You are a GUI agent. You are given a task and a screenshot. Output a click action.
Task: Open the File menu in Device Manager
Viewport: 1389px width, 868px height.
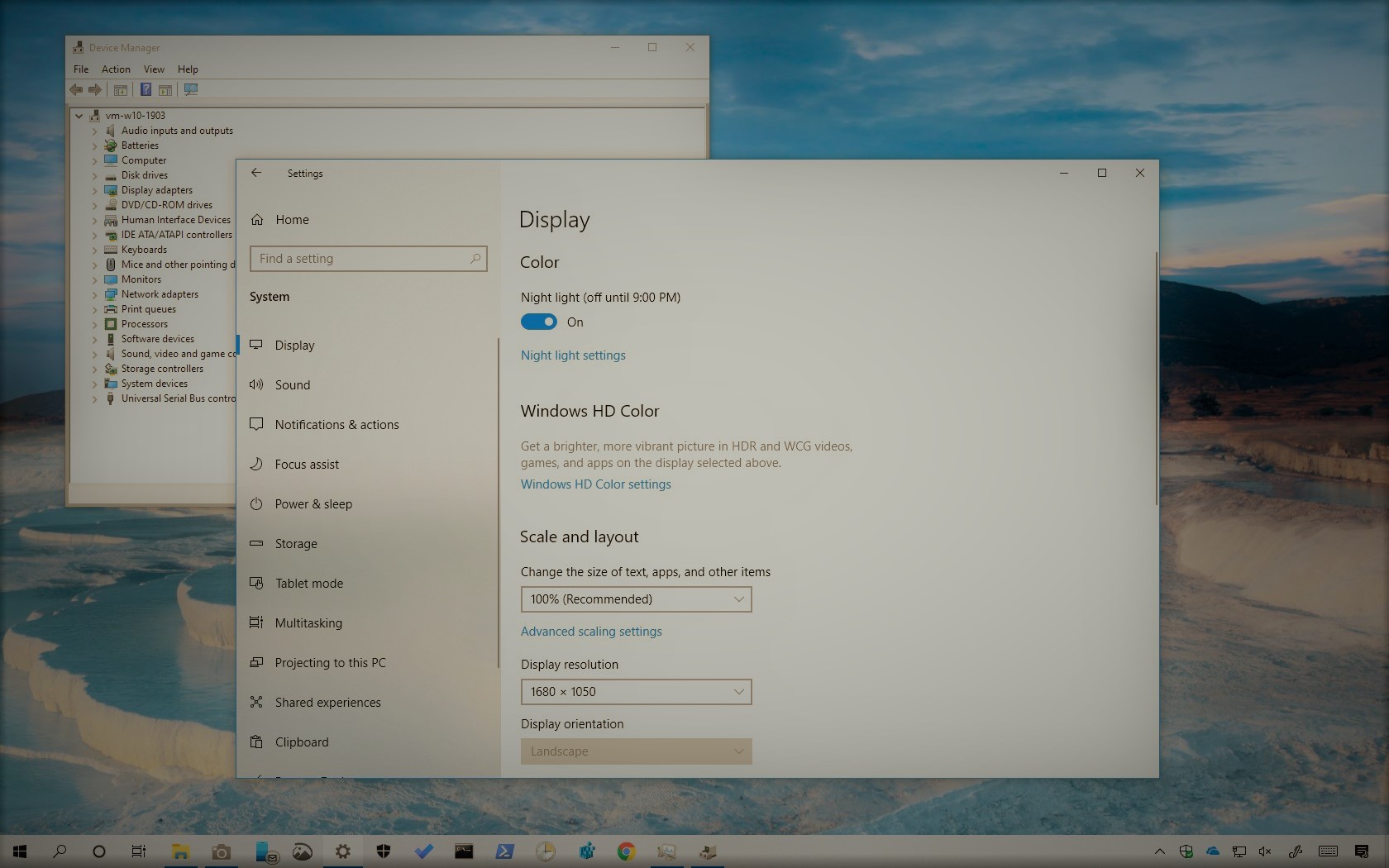(81, 69)
